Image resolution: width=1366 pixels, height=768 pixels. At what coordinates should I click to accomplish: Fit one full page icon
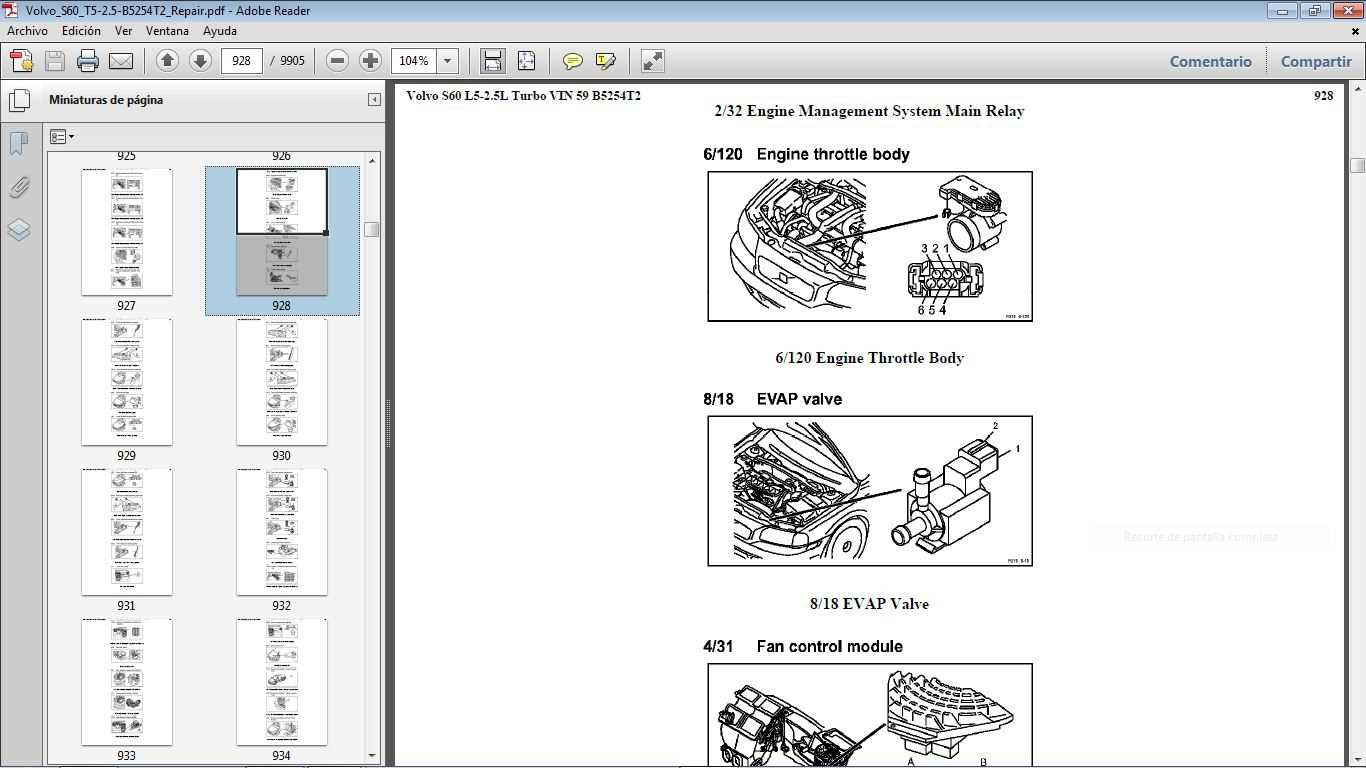[x=527, y=61]
